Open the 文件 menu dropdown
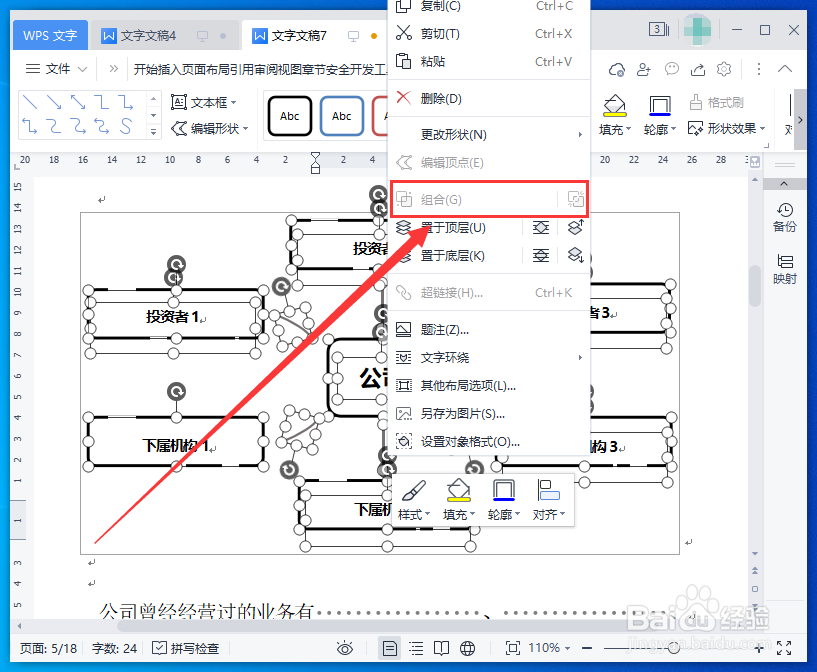The height and width of the screenshot is (672, 817). [56, 69]
